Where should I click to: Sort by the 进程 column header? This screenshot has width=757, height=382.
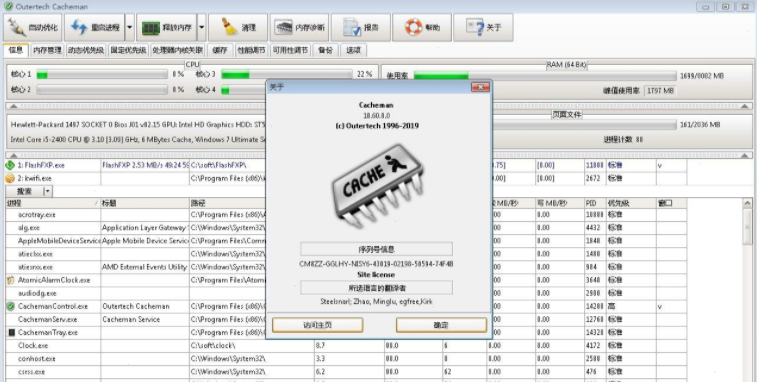[52, 203]
